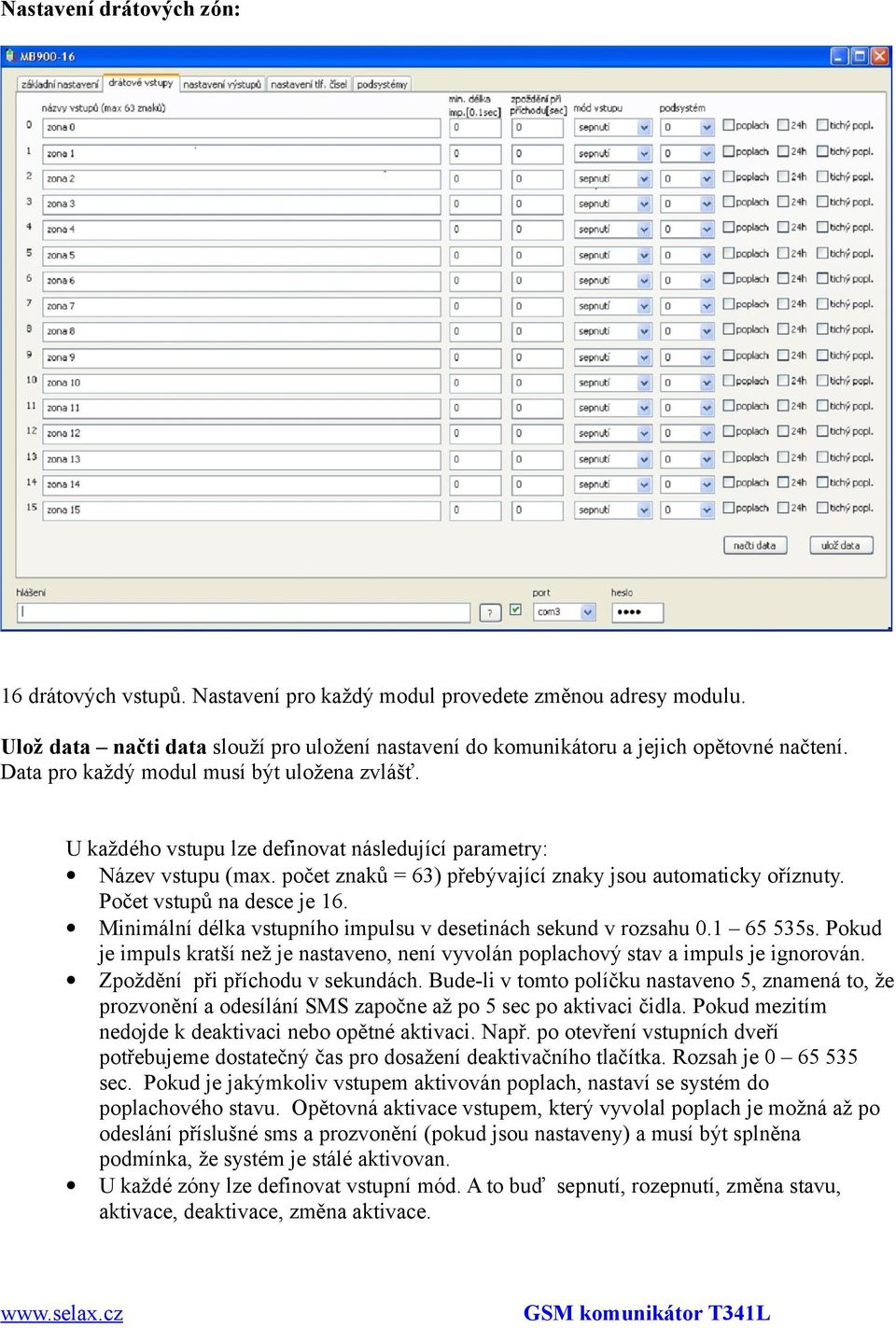Close the MB900-16 window
Viewport: 896px width, 1328px height.
(880, 56)
